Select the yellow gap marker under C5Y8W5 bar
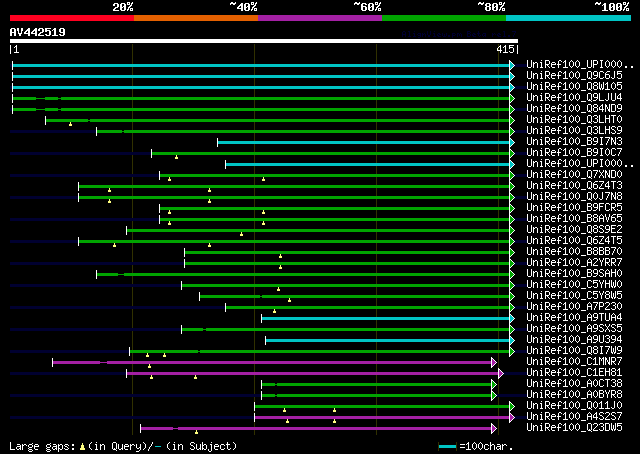Screen dimensions: 640x454 [289, 300]
